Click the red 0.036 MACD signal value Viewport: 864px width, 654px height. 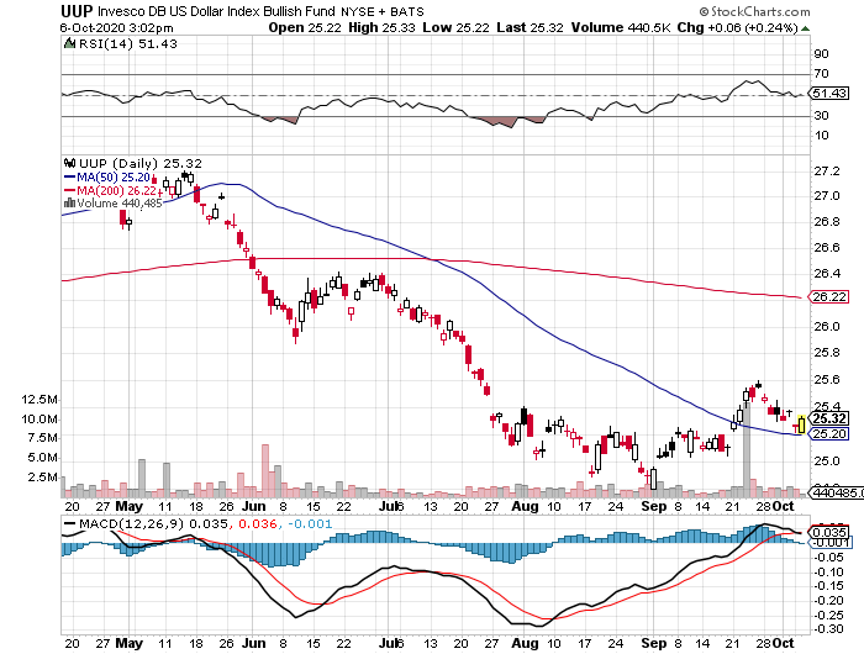(x=257, y=524)
